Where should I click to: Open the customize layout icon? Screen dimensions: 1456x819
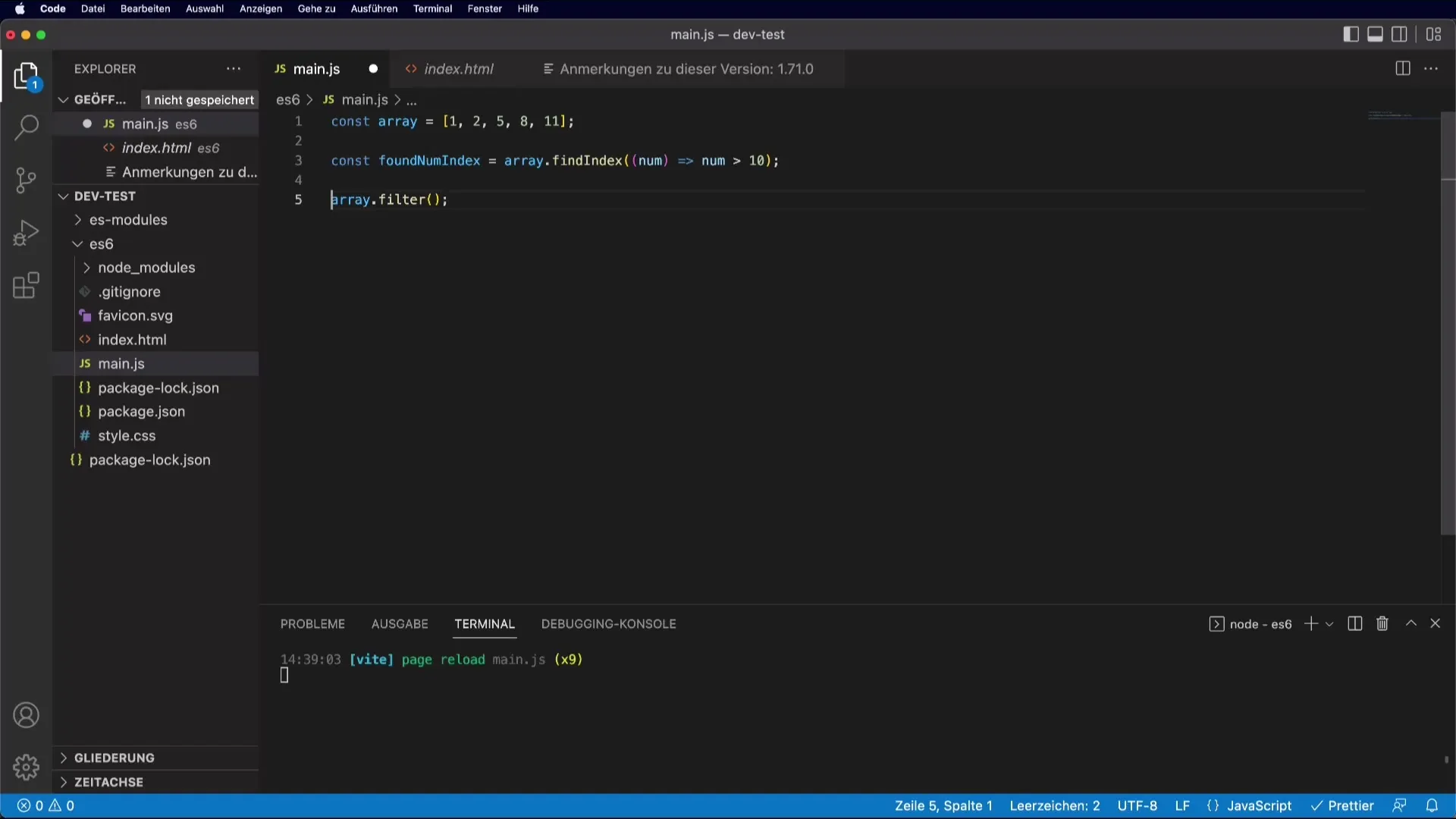1434,35
